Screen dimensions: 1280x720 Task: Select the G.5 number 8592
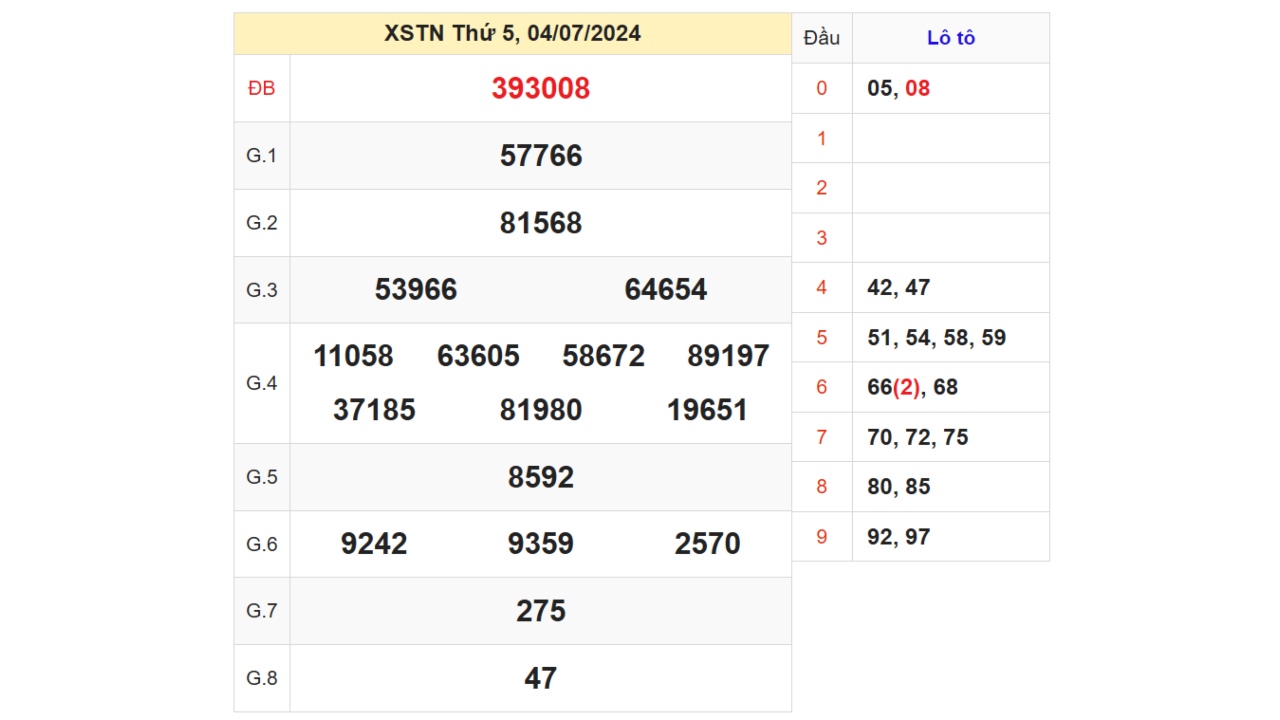541,477
